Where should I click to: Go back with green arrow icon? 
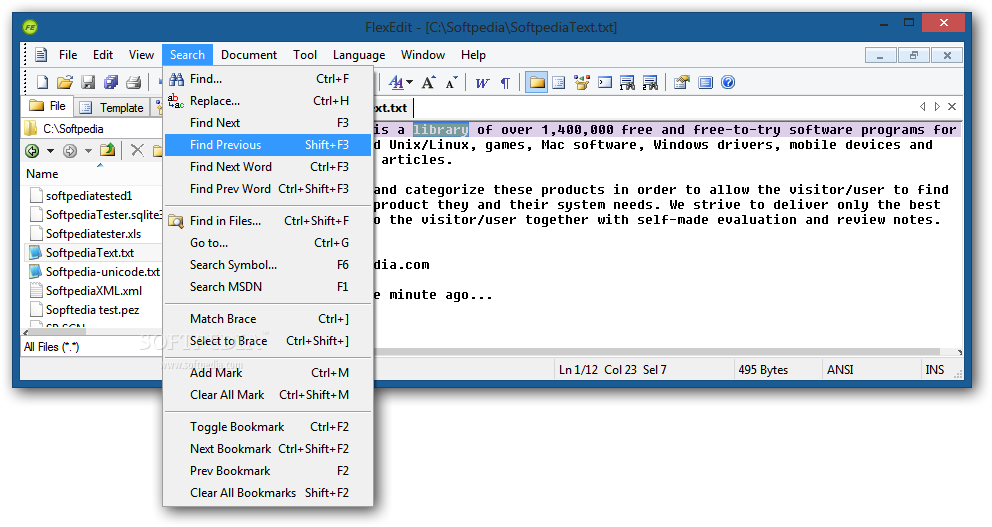tap(32, 151)
